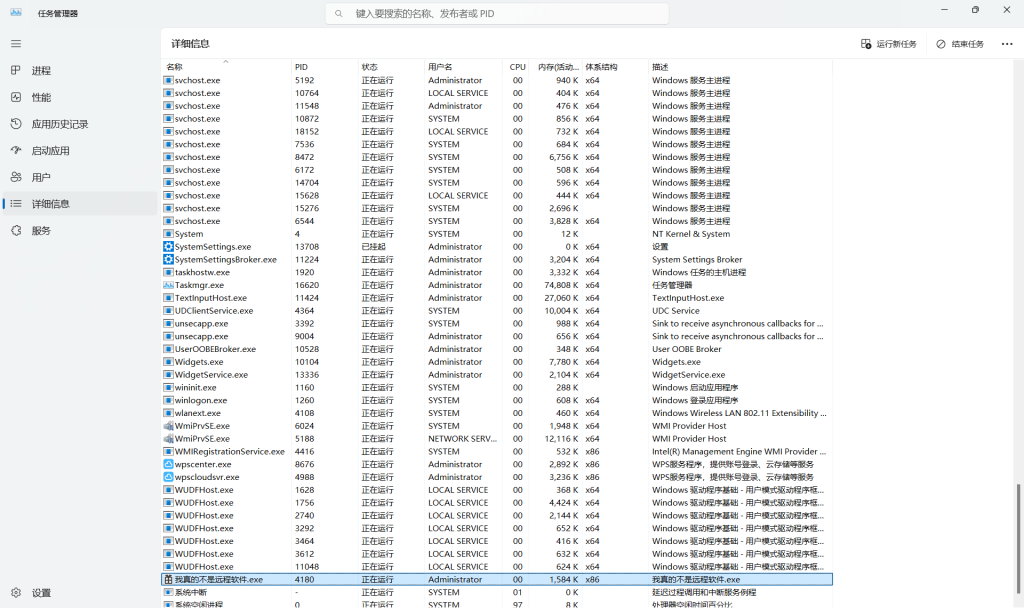Click the wpscenter.exe process icon
1024x608 pixels.
(168, 464)
